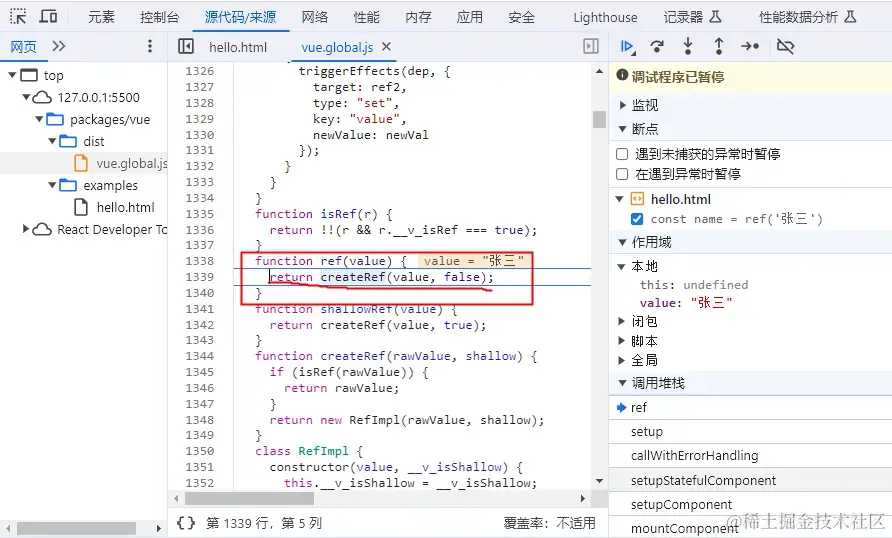The width and height of the screenshot is (892, 538).
Task: Select callWithErrorHandling stack frame
Action: pyautogui.click(x=750, y=456)
